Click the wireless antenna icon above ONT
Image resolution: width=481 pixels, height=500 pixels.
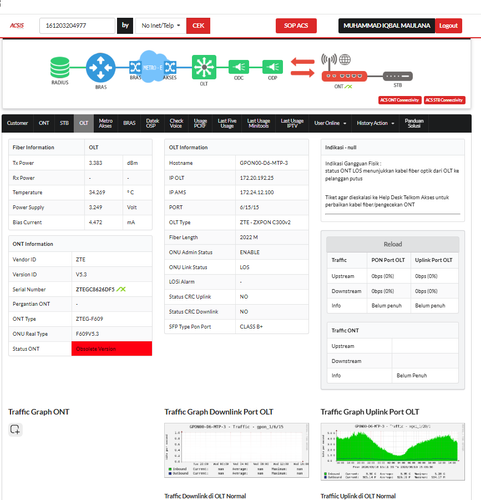coord(329,61)
